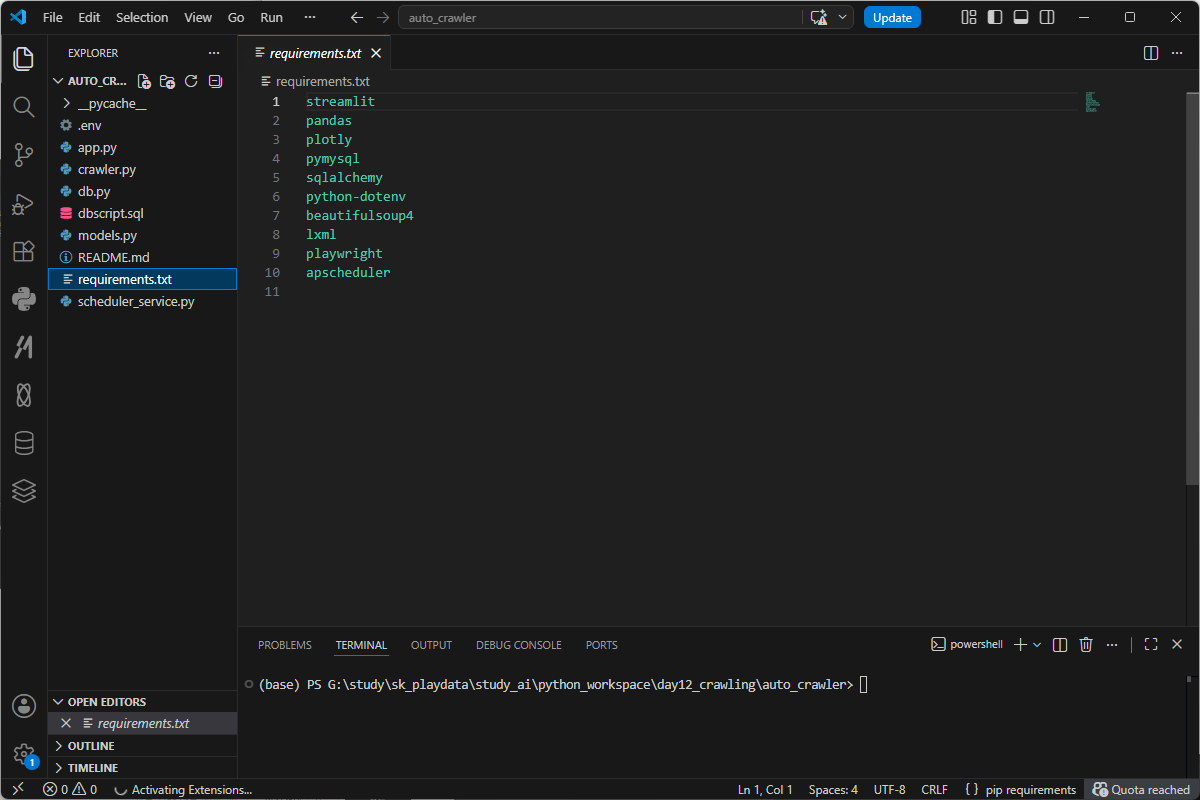This screenshot has width=1200, height=800.
Task: Click the auto_crawler command center search box
Action: coord(600,17)
